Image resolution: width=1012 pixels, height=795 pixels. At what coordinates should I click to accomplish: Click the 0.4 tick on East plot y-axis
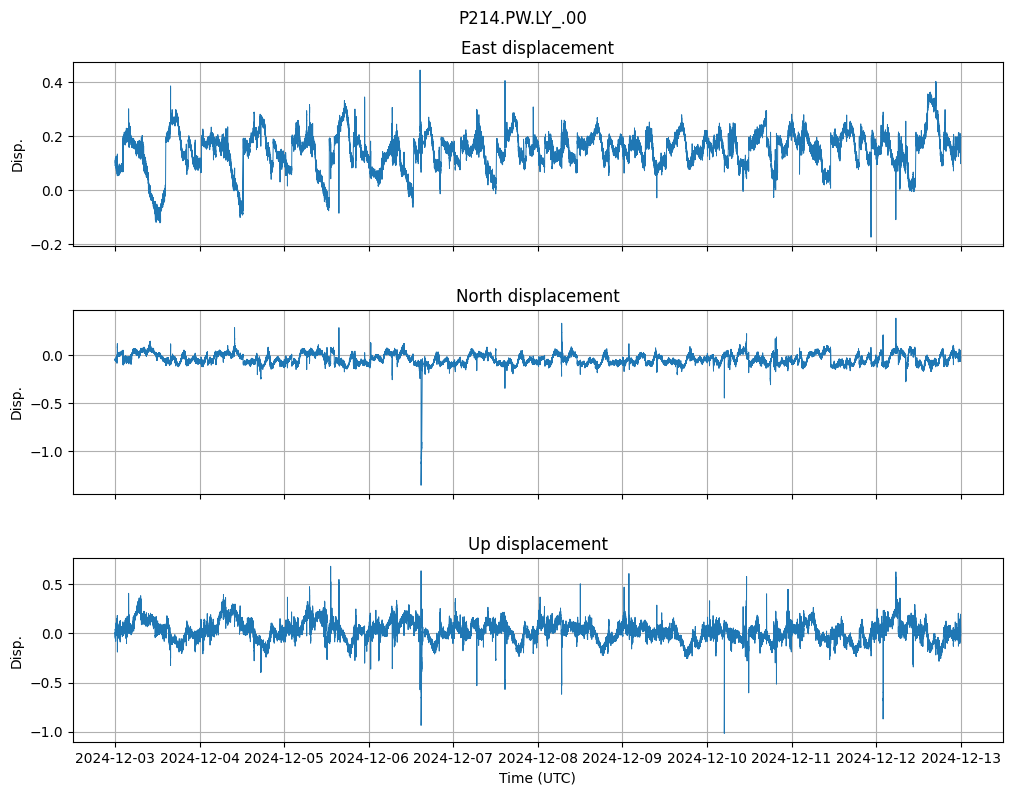point(50,82)
